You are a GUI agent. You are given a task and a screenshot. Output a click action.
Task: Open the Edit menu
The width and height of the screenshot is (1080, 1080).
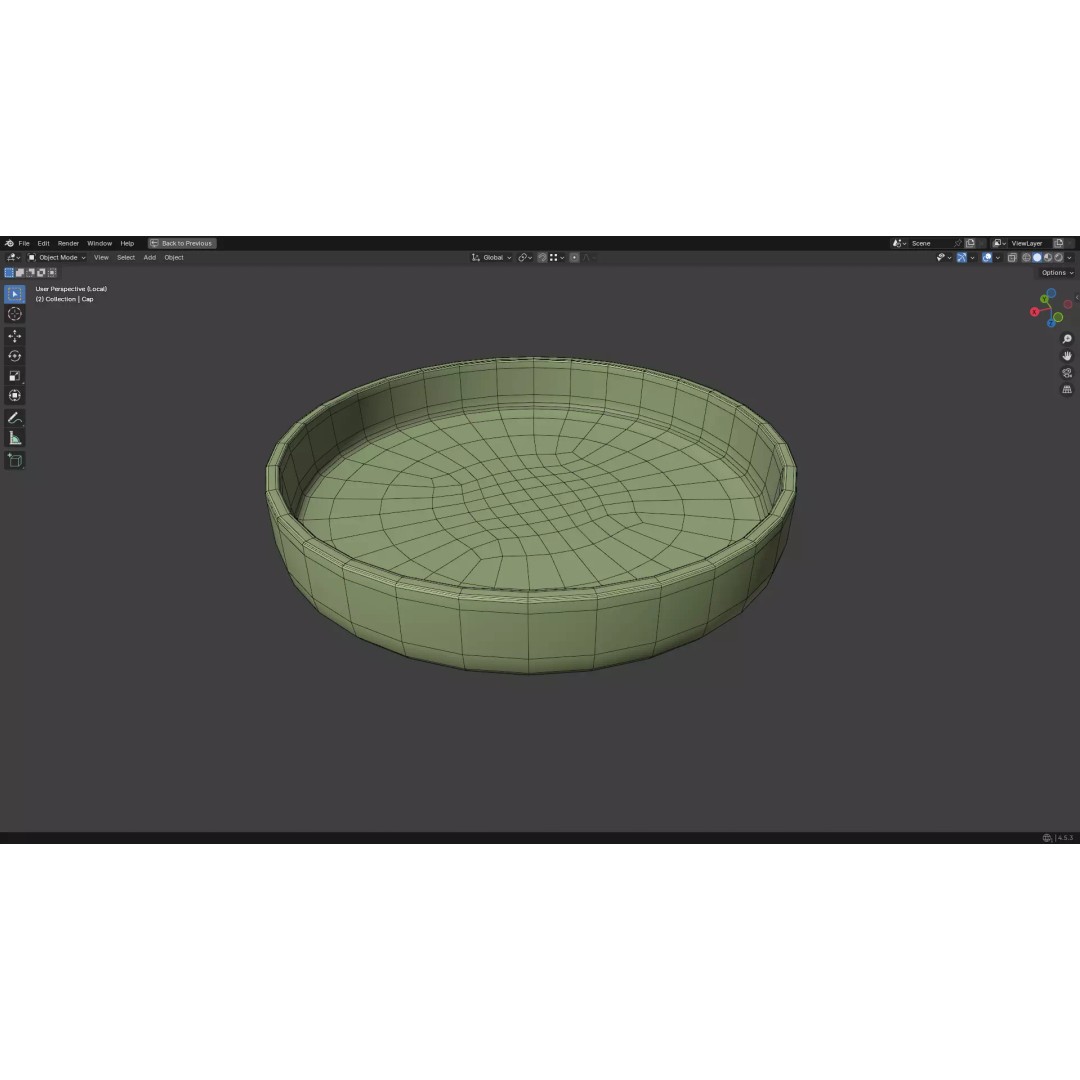[x=43, y=243]
